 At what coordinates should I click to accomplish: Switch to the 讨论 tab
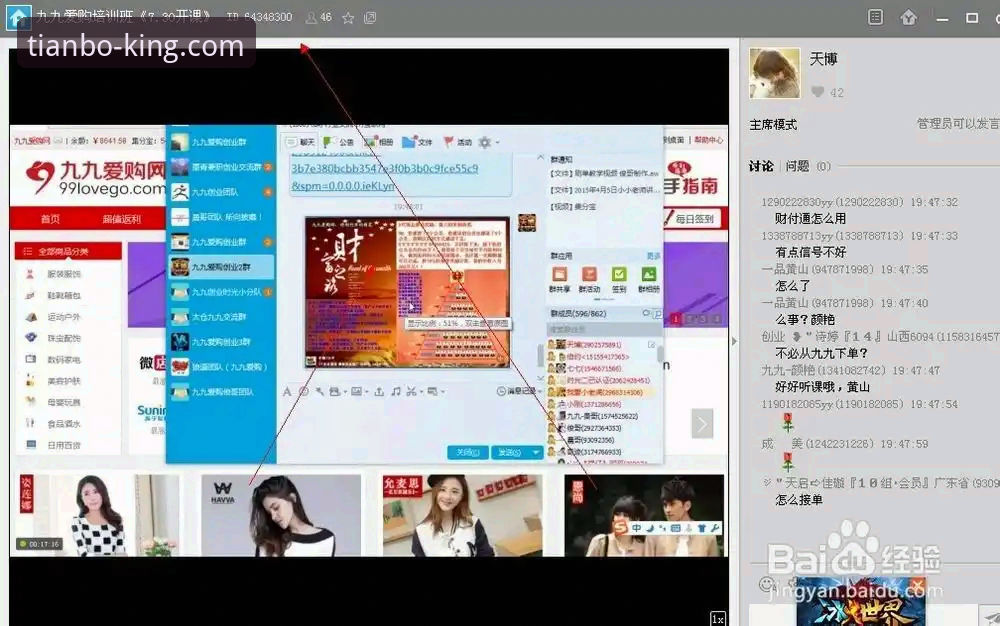pyautogui.click(x=761, y=166)
